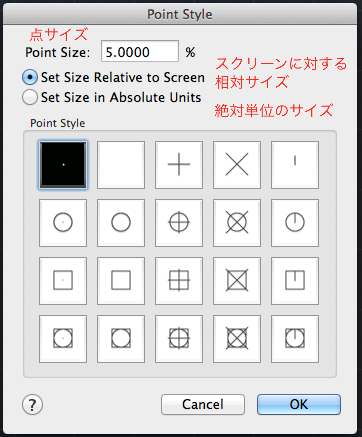The width and height of the screenshot is (362, 437).
Task: Choose circle-in-square with X style
Action: point(237,339)
